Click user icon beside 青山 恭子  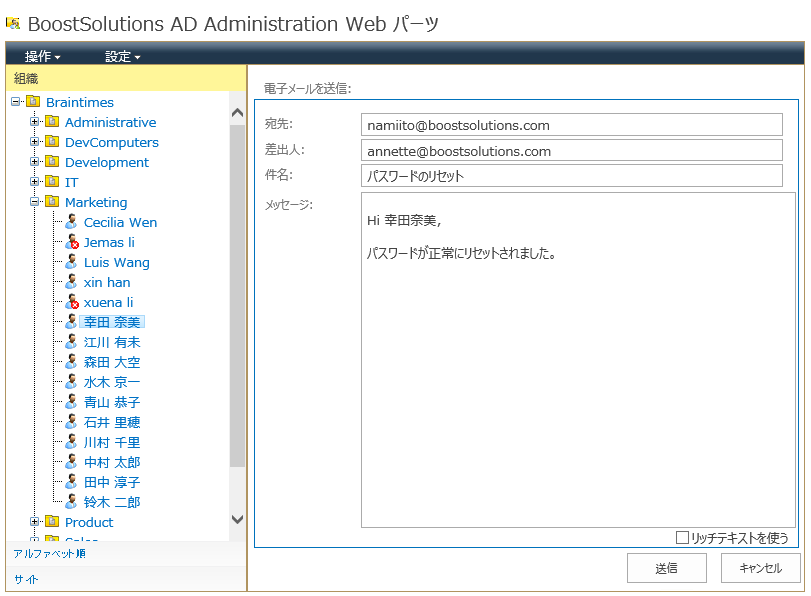tap(71, 401)
